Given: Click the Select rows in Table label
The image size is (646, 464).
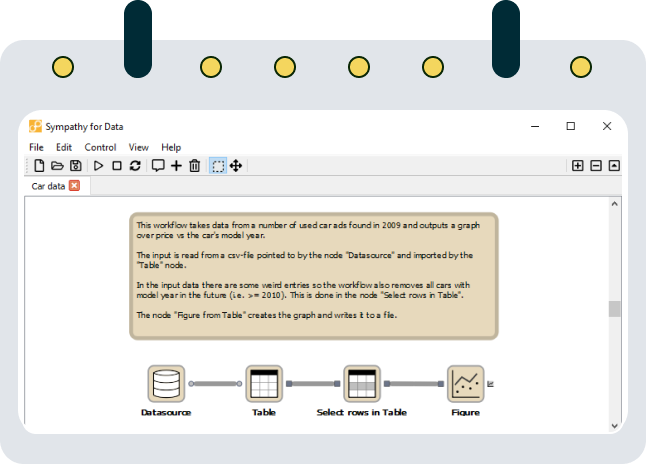Looking at the screenshot, I should 362,412.
